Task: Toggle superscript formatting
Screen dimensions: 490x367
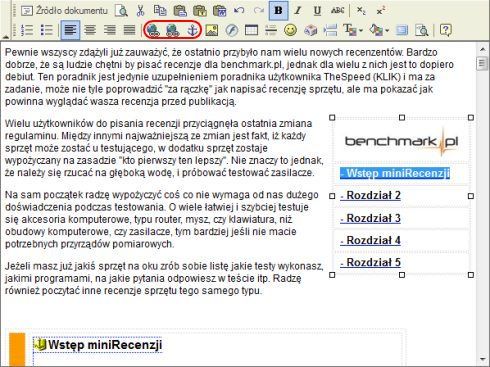Action: click(381, 11)
